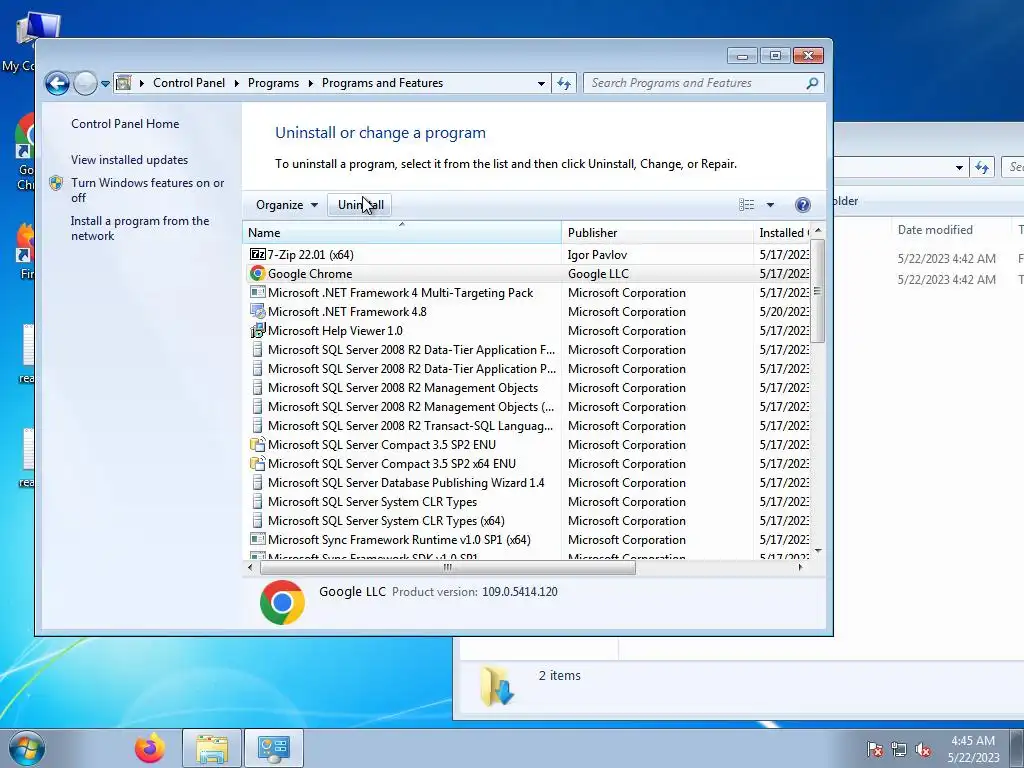Click the 7-Zip program icon in list
The image size is (1024, 768).
coord(257,255)
